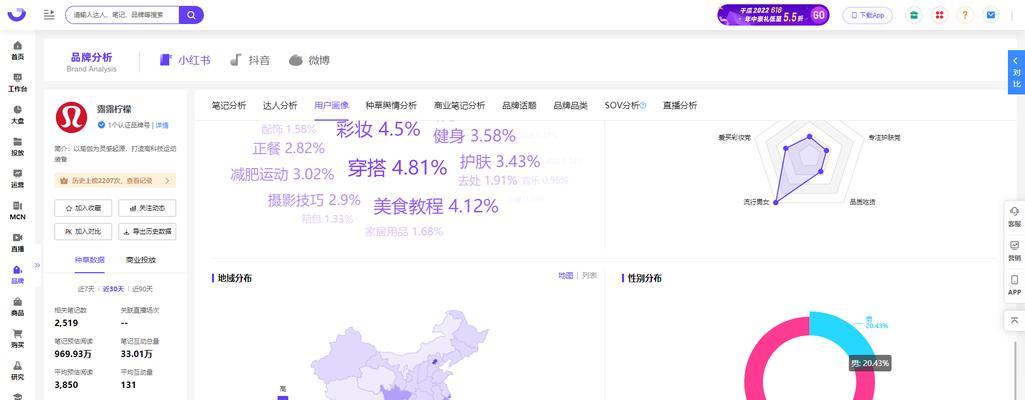Select 品牌话题 tab
This screenshot has width=1025, height=400.
(x=519, y=105)
